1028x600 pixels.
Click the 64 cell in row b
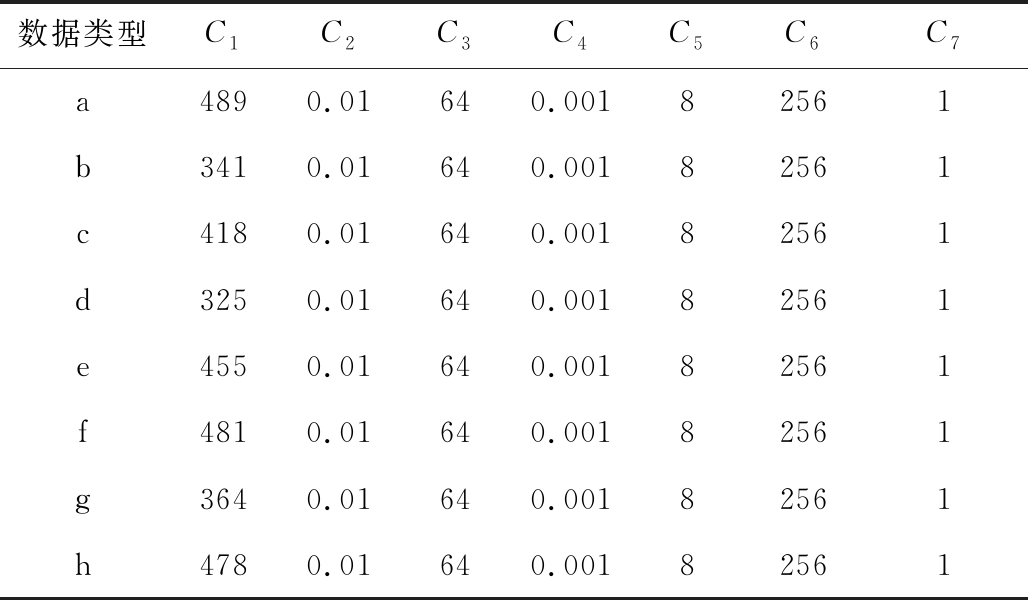coord(455,168)
